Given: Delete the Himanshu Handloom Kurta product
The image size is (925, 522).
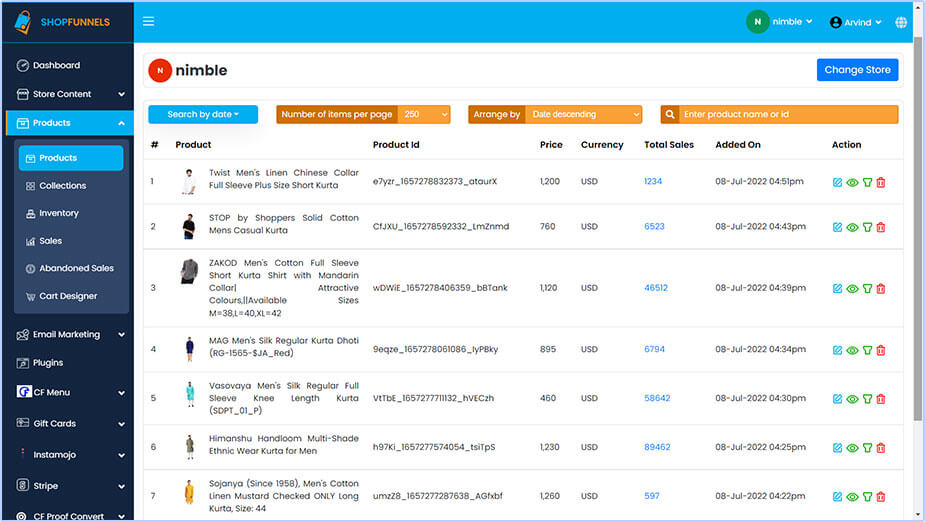Looking at the screenshot, I should pyautogui.click(x=881, y=448).
